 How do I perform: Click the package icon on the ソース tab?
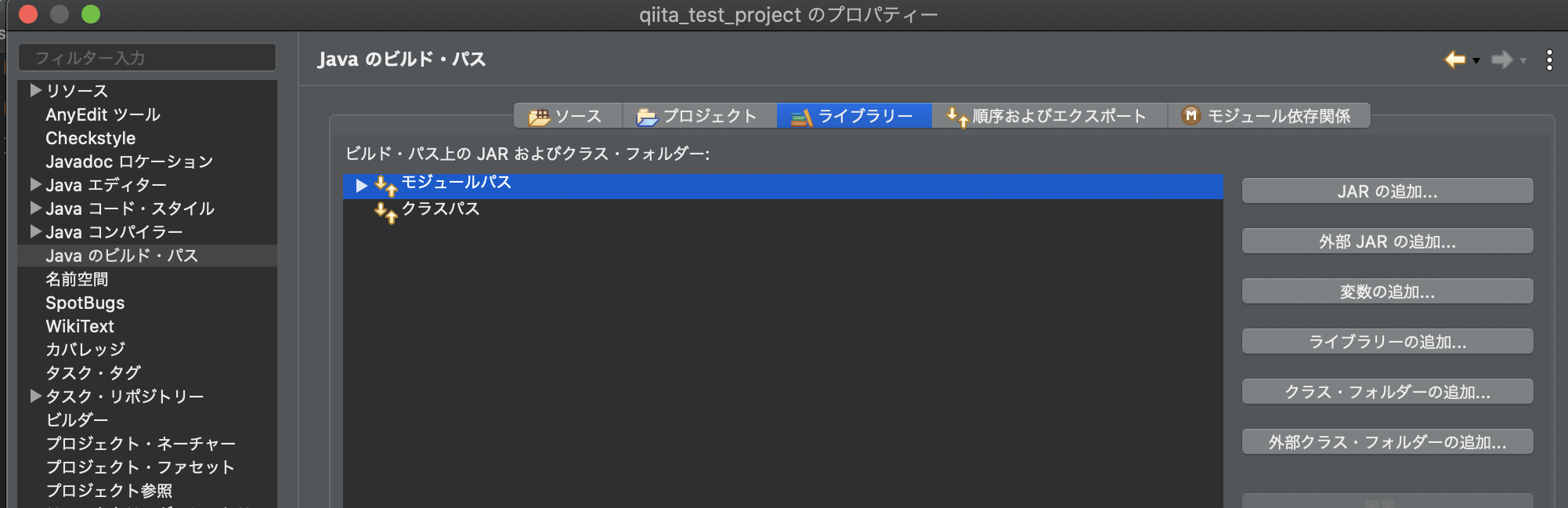pyautogui.click(x=538, y=115)
